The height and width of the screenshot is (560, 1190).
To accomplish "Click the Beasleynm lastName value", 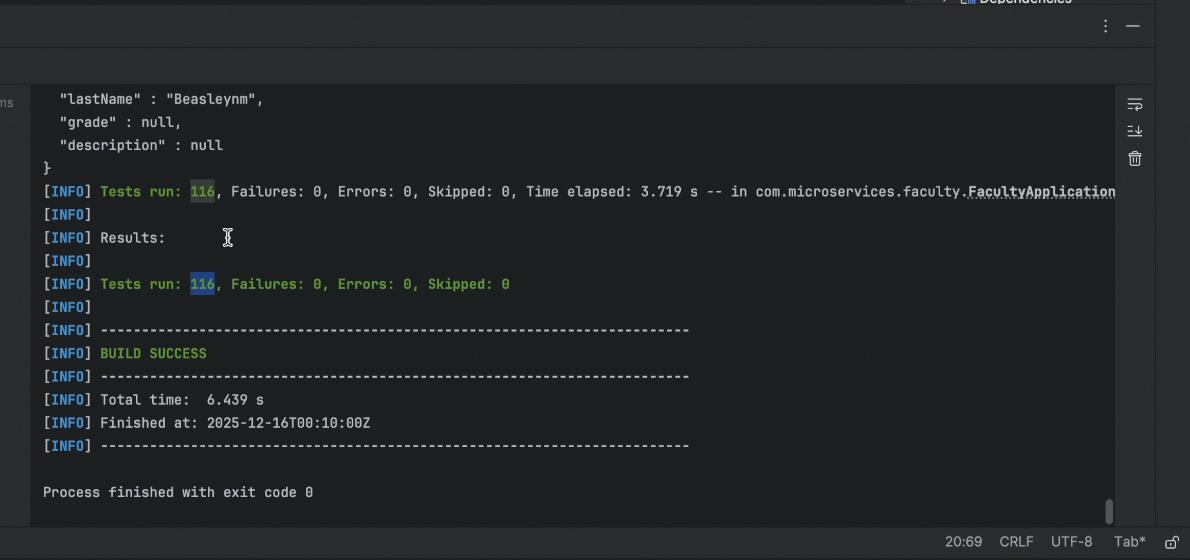I will click(214, 100).
